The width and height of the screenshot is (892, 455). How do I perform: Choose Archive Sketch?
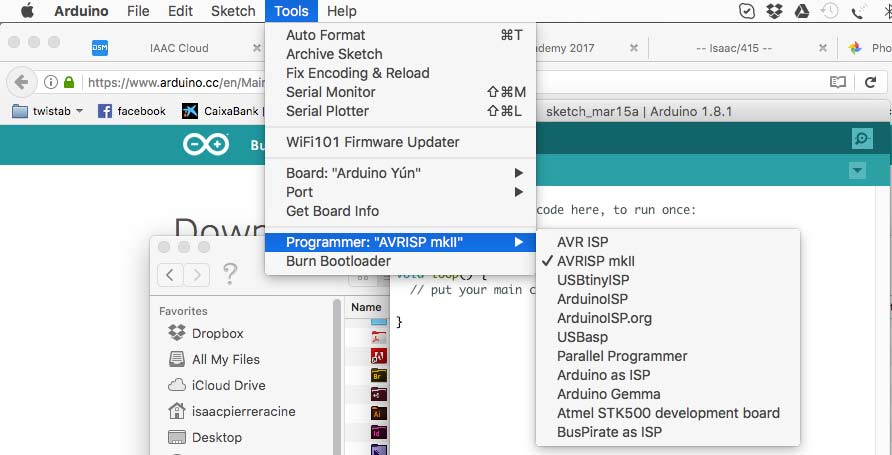point(400,54)
